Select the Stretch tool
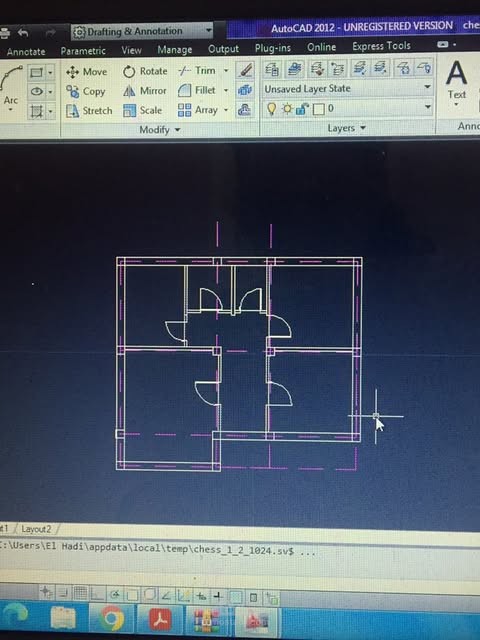This screenshot has width=480, height=640. [89, 111]
